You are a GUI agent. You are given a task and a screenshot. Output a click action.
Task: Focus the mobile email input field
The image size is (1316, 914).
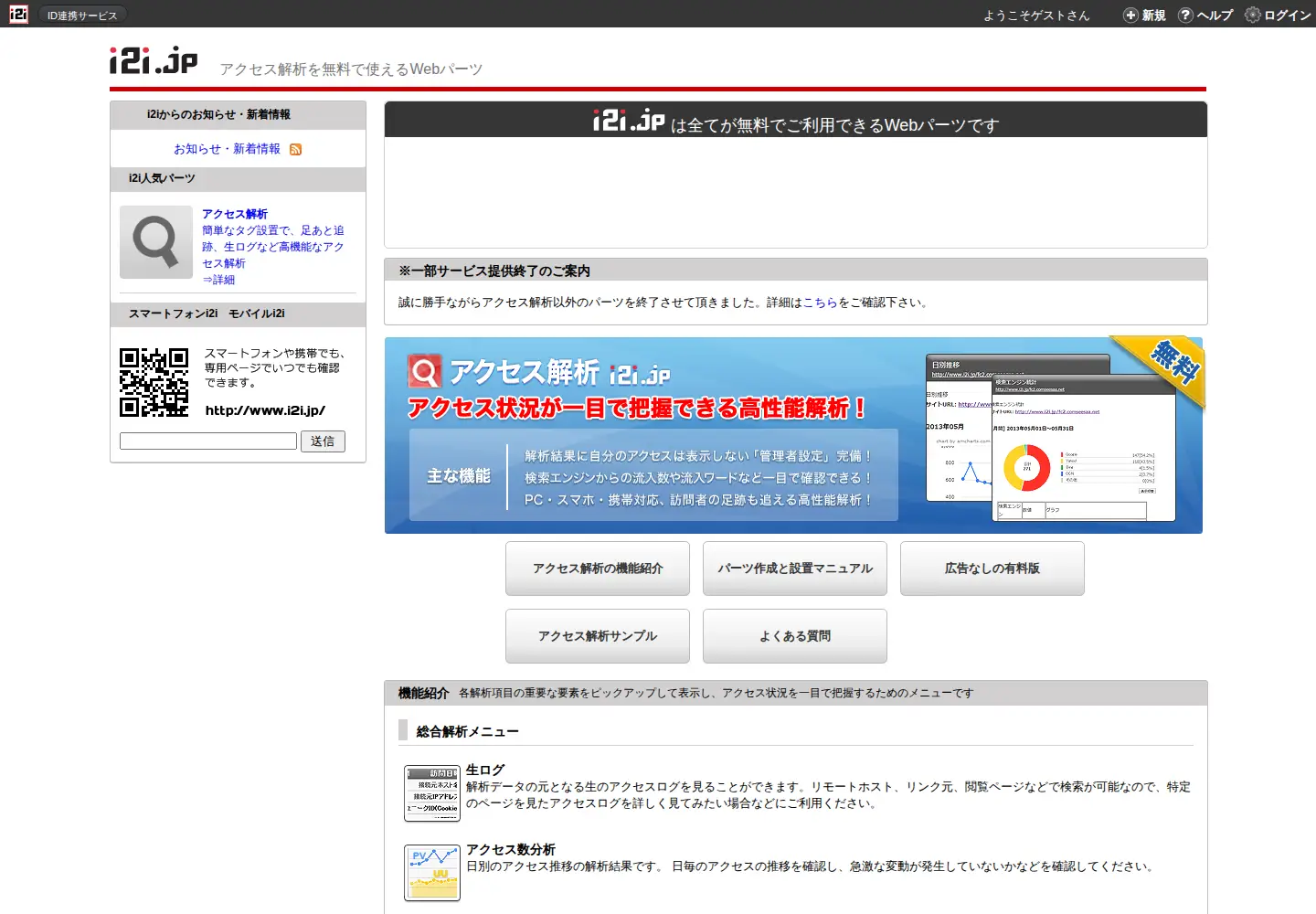pyautogui.click(x=208, y=441)
